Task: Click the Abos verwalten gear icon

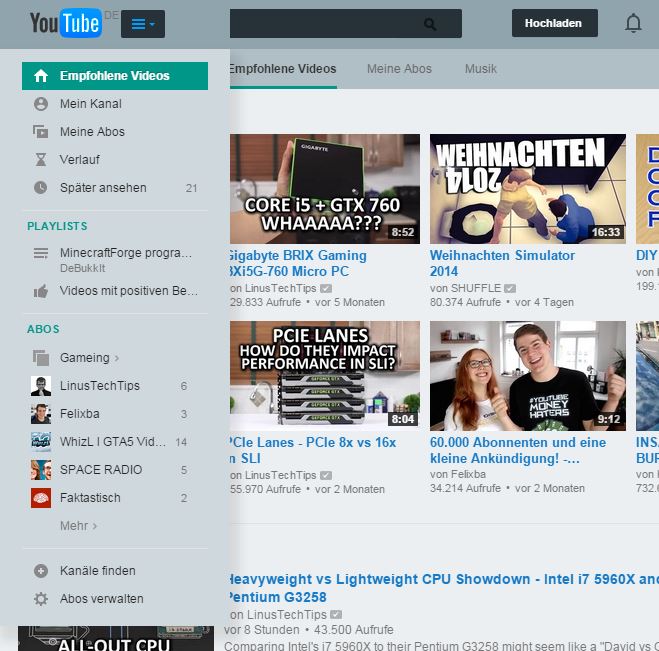Action: 41,599
